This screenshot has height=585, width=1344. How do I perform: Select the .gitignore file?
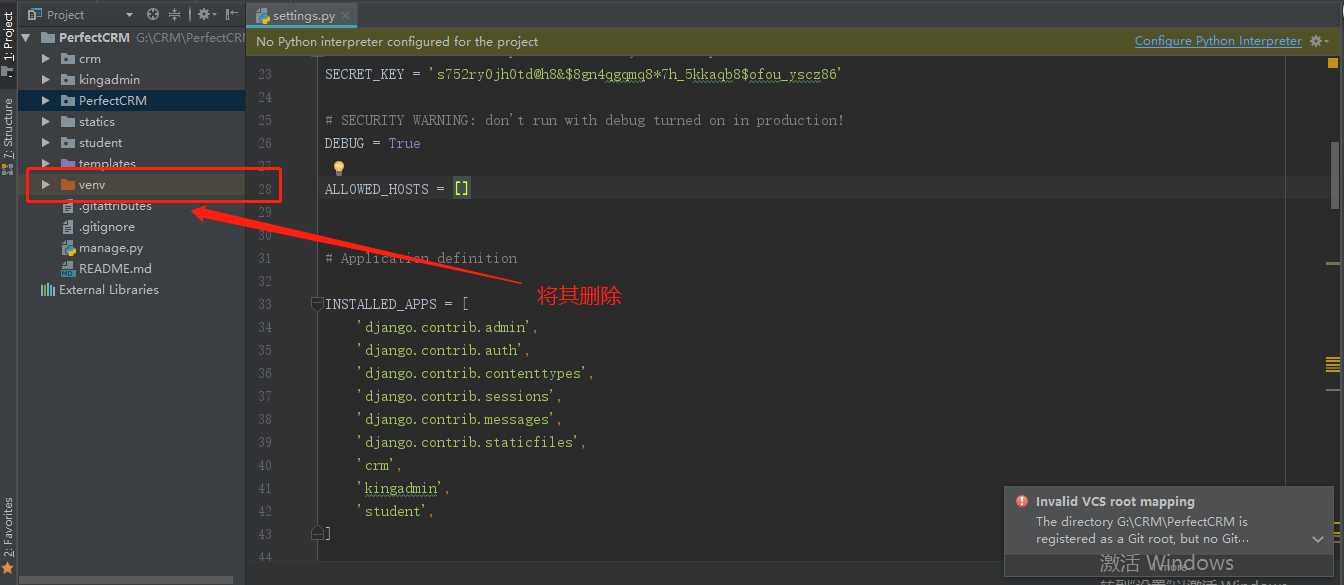107,227
